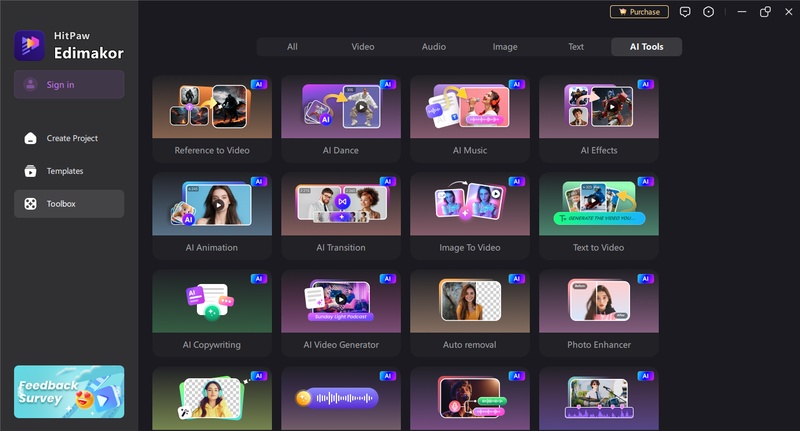The image size is (800, 431).
Task: Select the Auto removal tool card
Action: tap(470, 313)
